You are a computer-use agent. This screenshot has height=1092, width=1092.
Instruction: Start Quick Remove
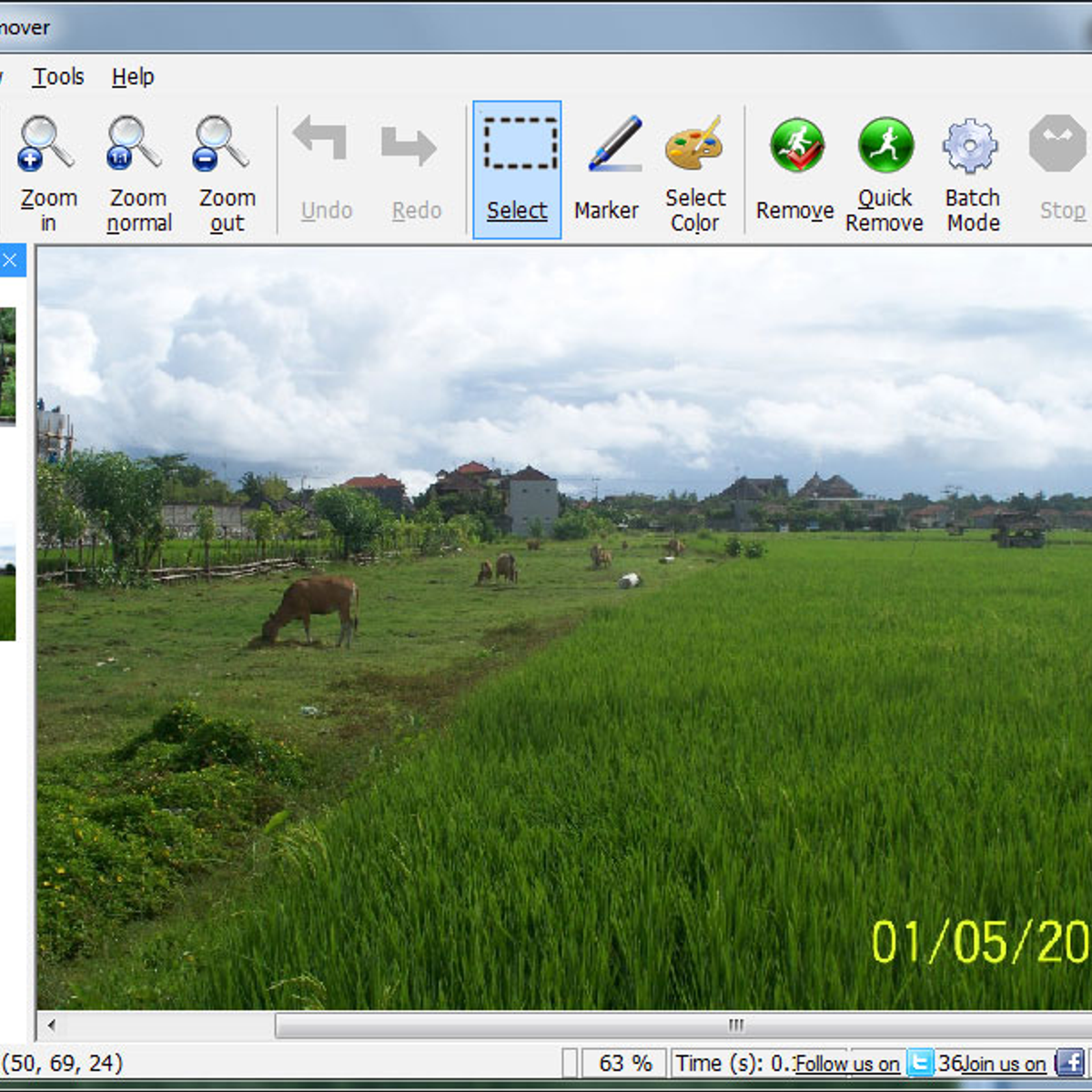click(x=885, y=171)
